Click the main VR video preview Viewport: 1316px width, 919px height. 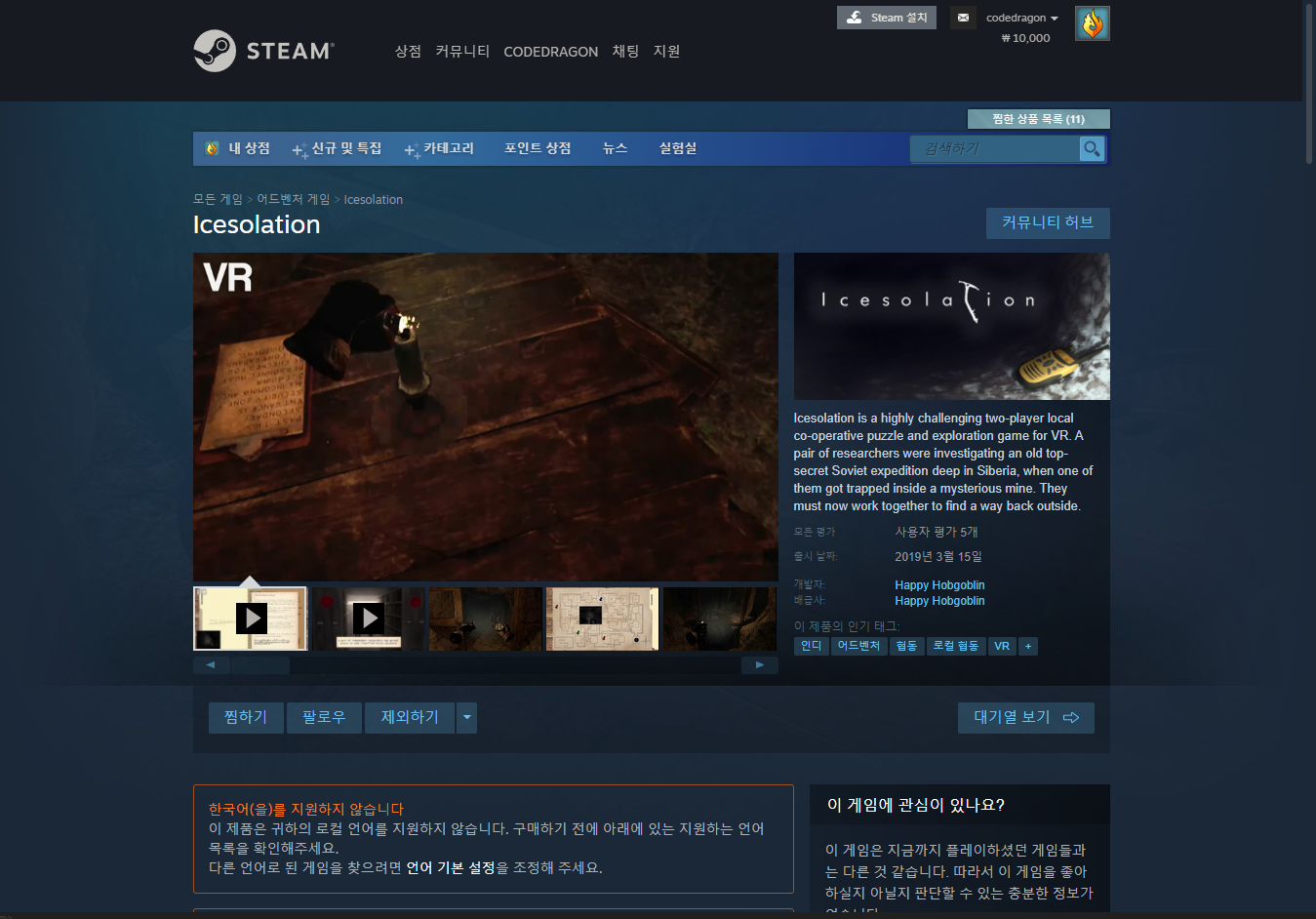486,418
